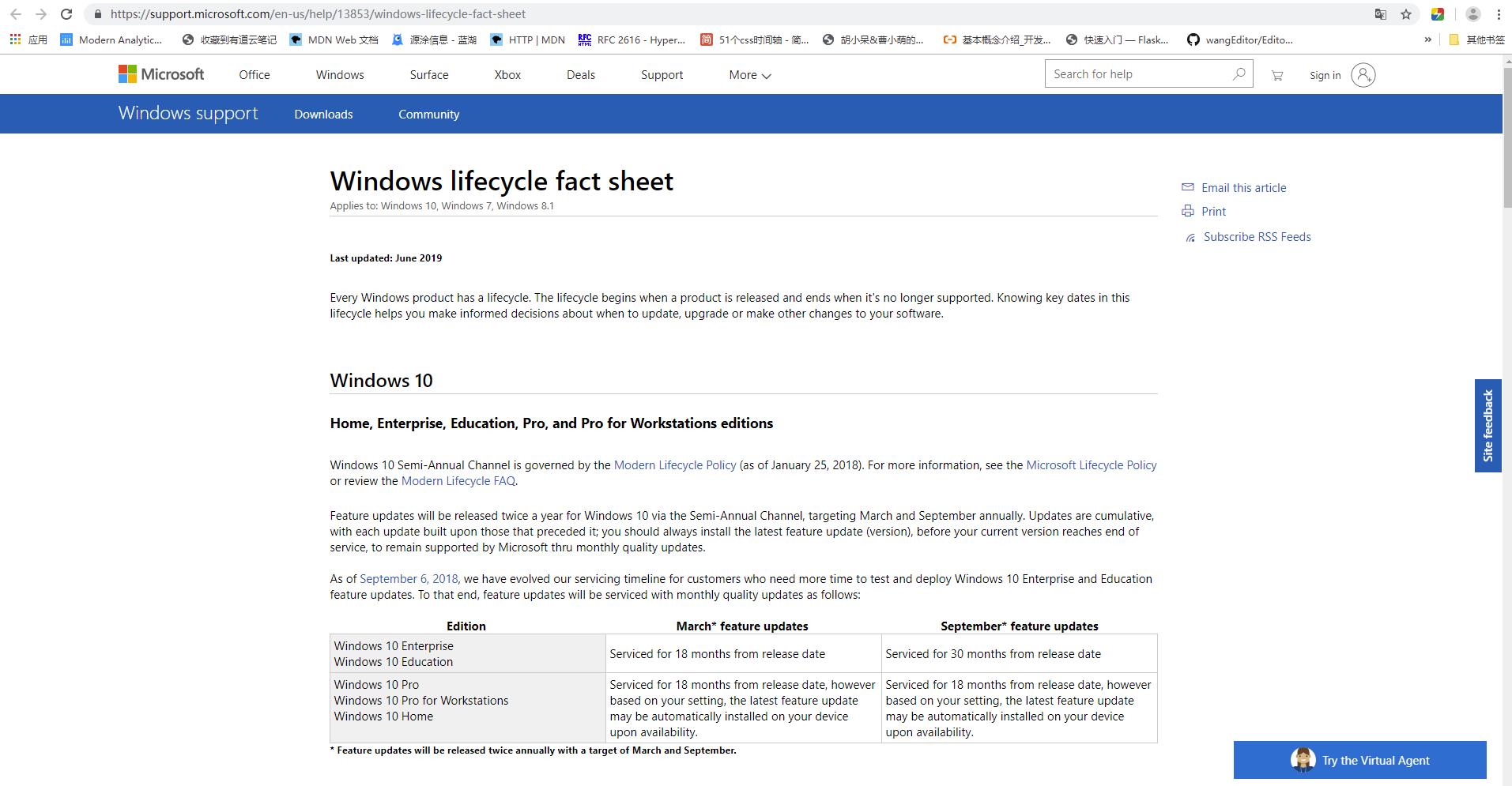This screenshot has height=786, width=1512.
Task: Open the Chrome profile avatar icon
Action: (1473, 14)
